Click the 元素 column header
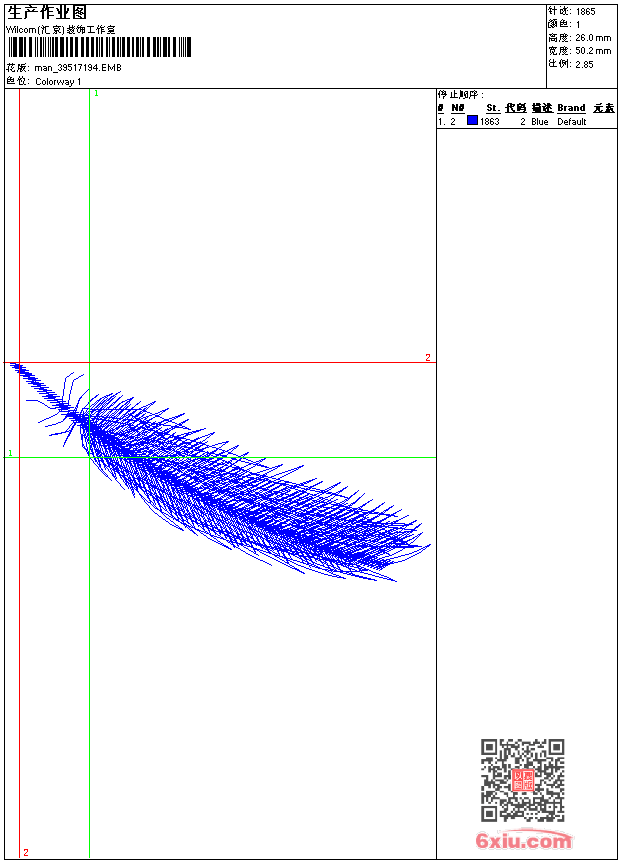The width and height of the screenshot is (620, 860). point(604,108)
